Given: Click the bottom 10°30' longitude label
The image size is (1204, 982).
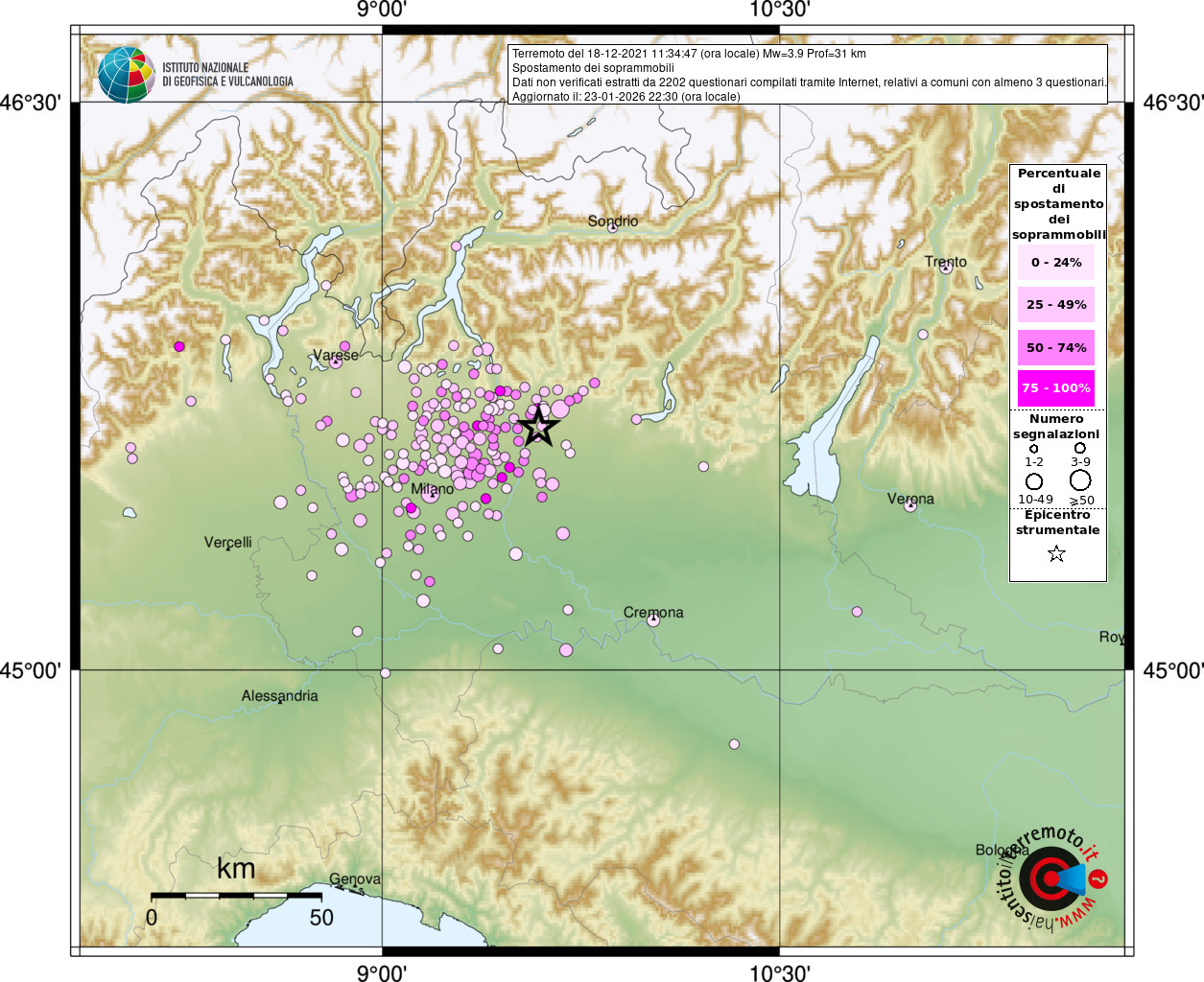Looking at the screenshot, I should coord(780,972).
